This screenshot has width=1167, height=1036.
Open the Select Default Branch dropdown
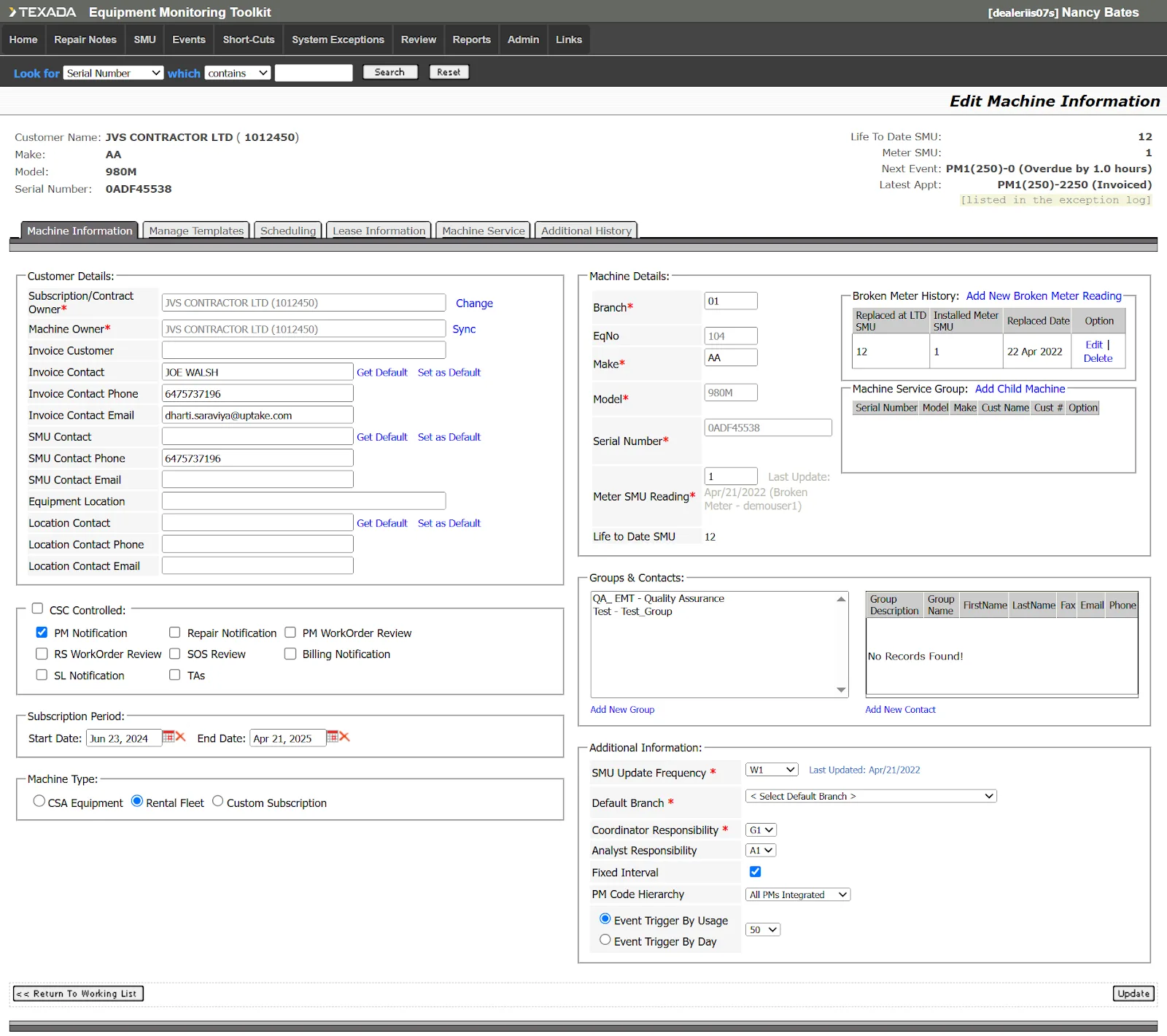click(x=871, y=796)
